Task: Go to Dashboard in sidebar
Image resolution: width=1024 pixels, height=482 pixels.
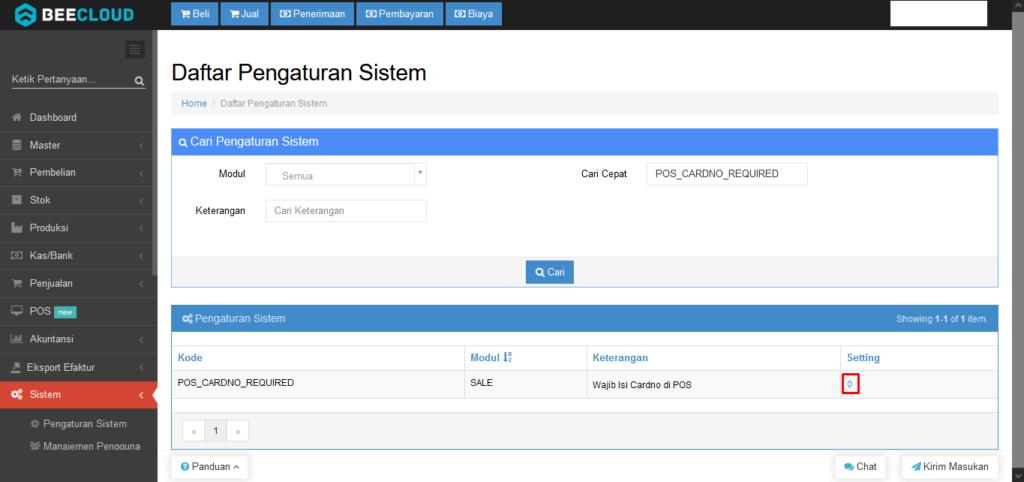Action: pyautogui.click(x=78, y=118)
